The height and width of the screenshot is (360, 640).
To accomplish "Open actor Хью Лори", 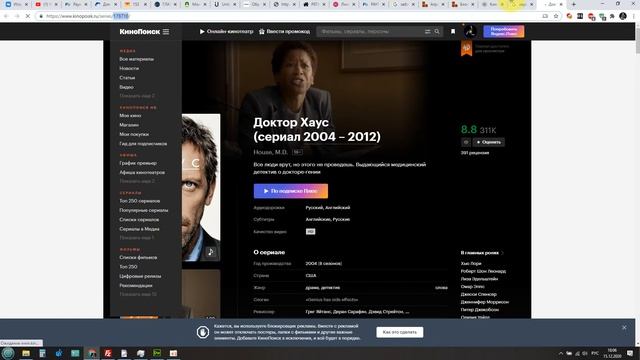I will click(x=471, y=264).
